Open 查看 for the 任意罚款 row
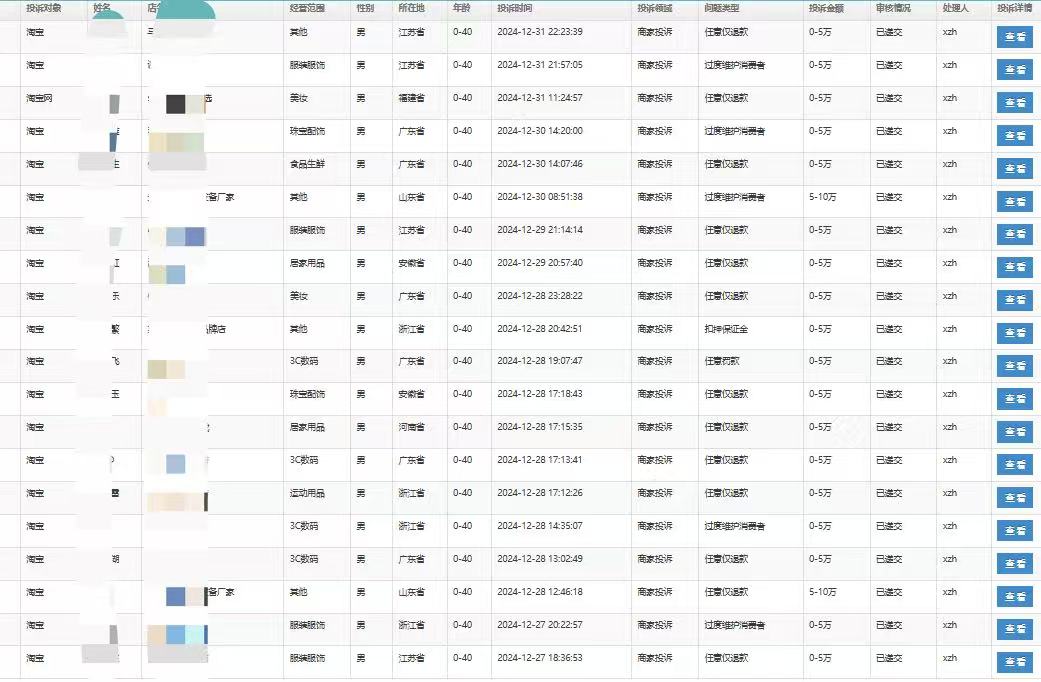This screenshot has height=682, width=1041. [x=1014, y=366]
